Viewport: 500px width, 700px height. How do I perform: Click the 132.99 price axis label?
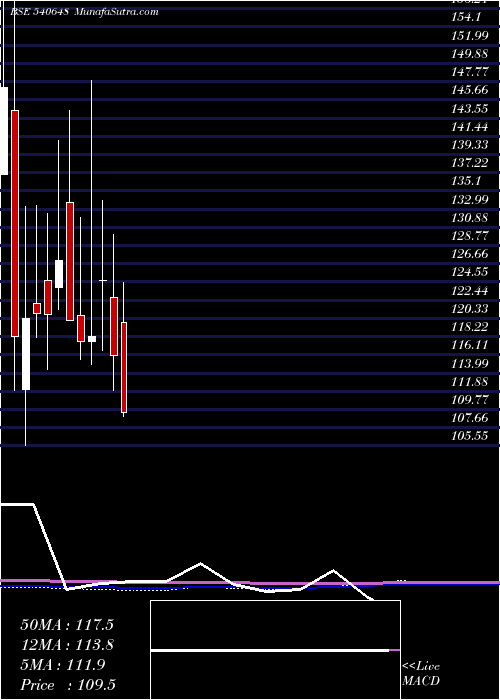click(470, 200)
